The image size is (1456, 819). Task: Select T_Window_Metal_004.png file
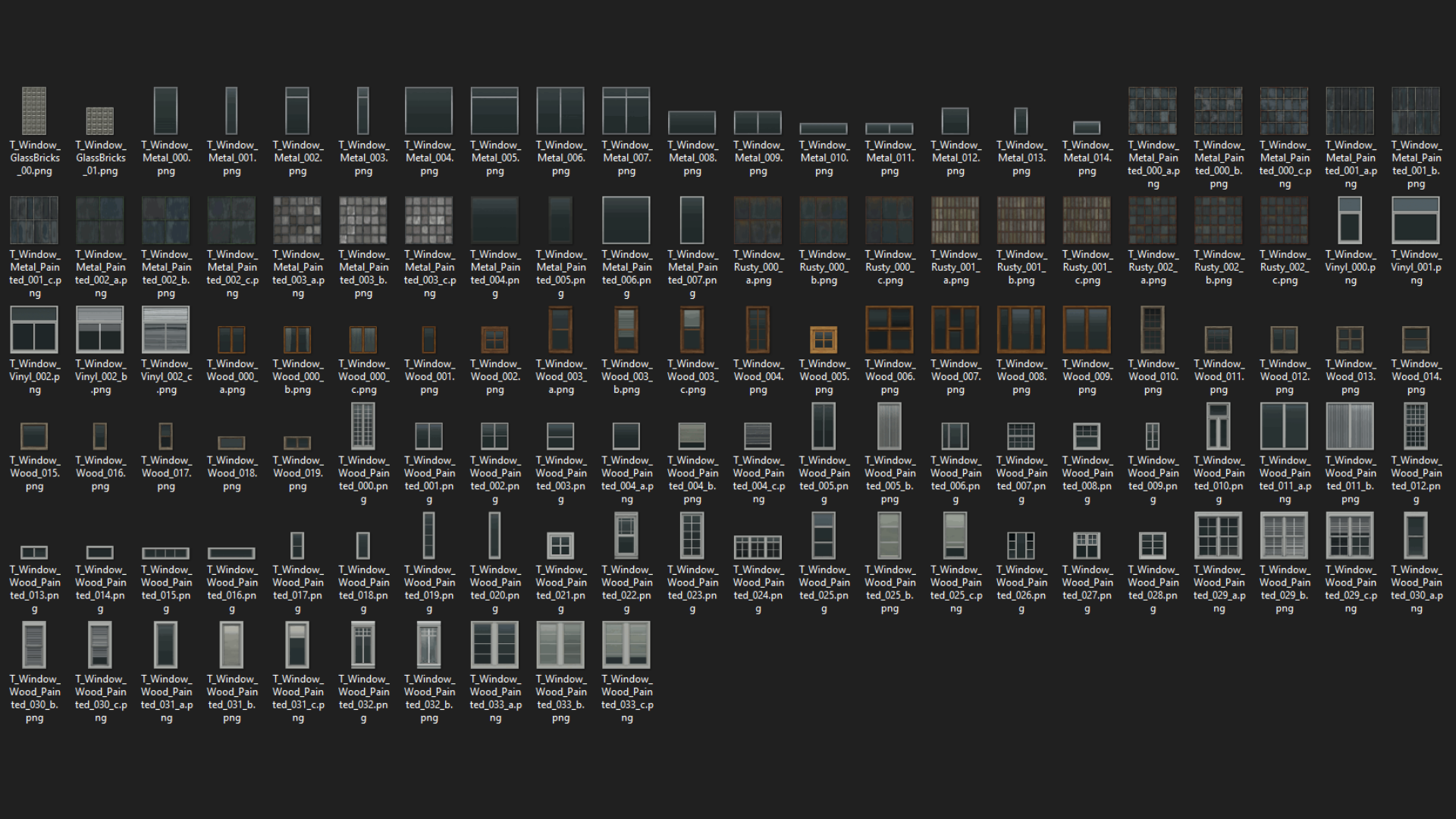click(428, 111)
